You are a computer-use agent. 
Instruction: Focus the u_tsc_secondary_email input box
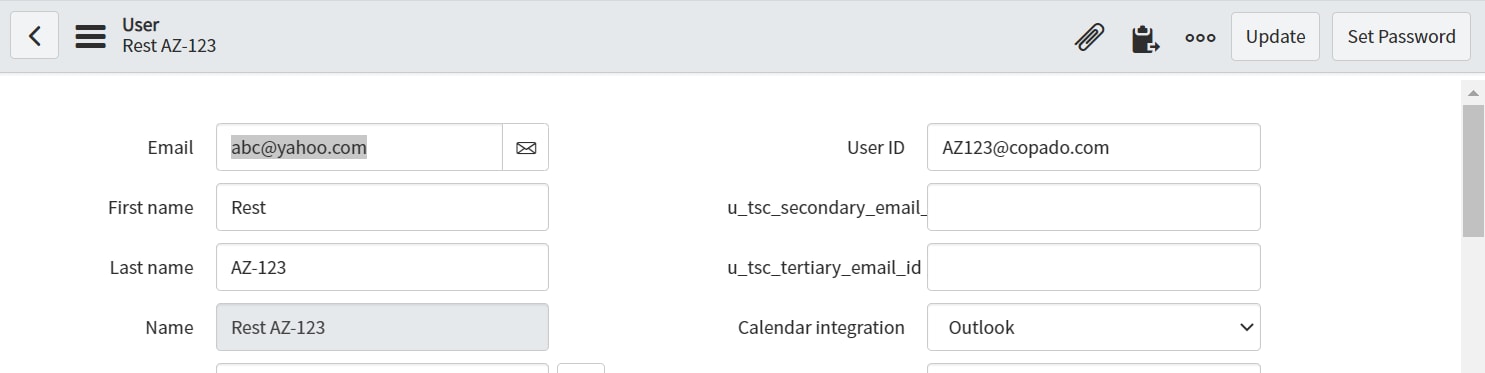(x=1093, y=207)
